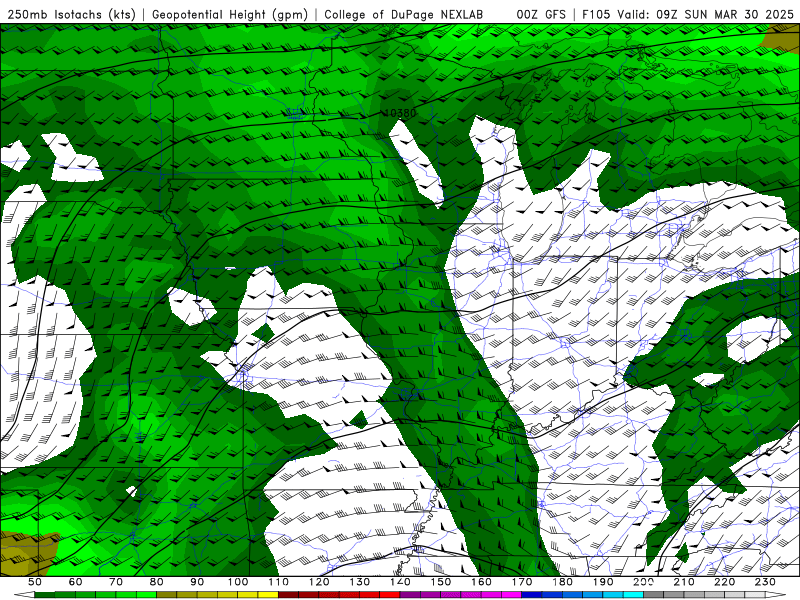The image size is (800, 600).
Task: Click the 110 value on the color scale
Action: [279, 582]
